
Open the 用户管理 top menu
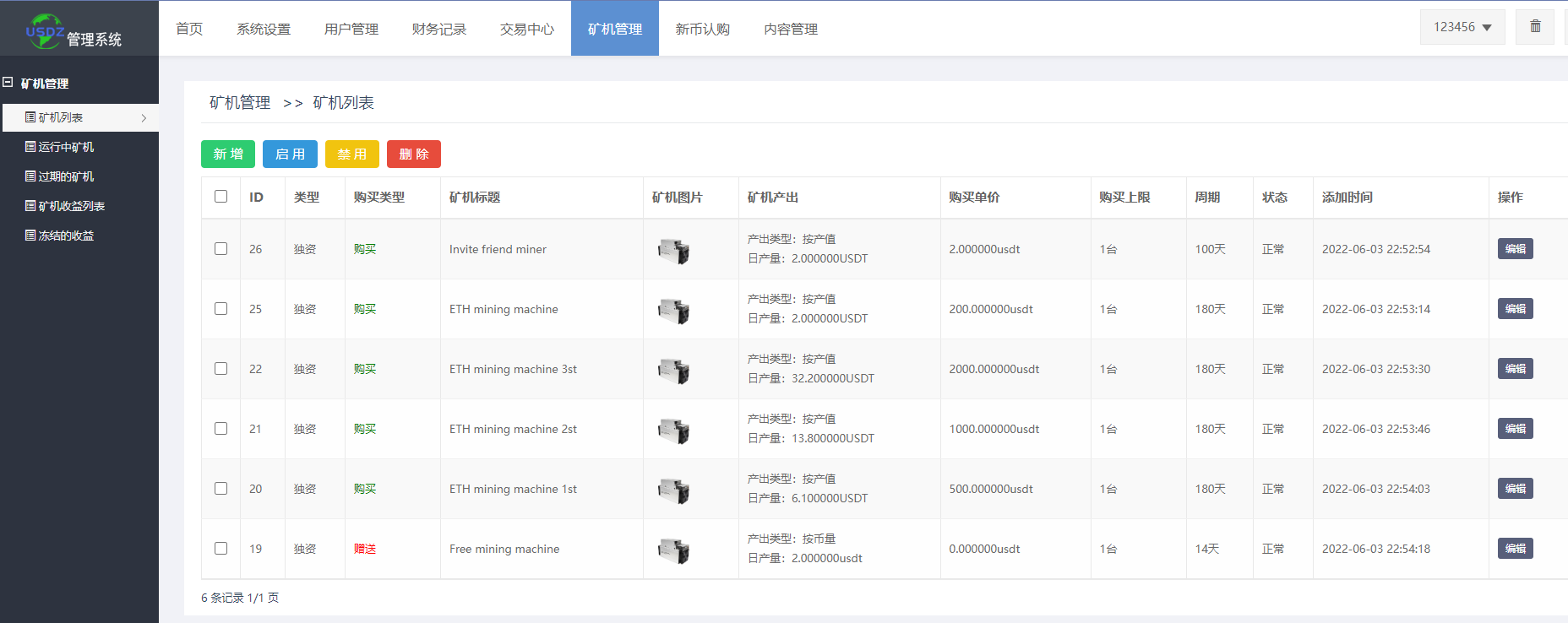[351, 29]
